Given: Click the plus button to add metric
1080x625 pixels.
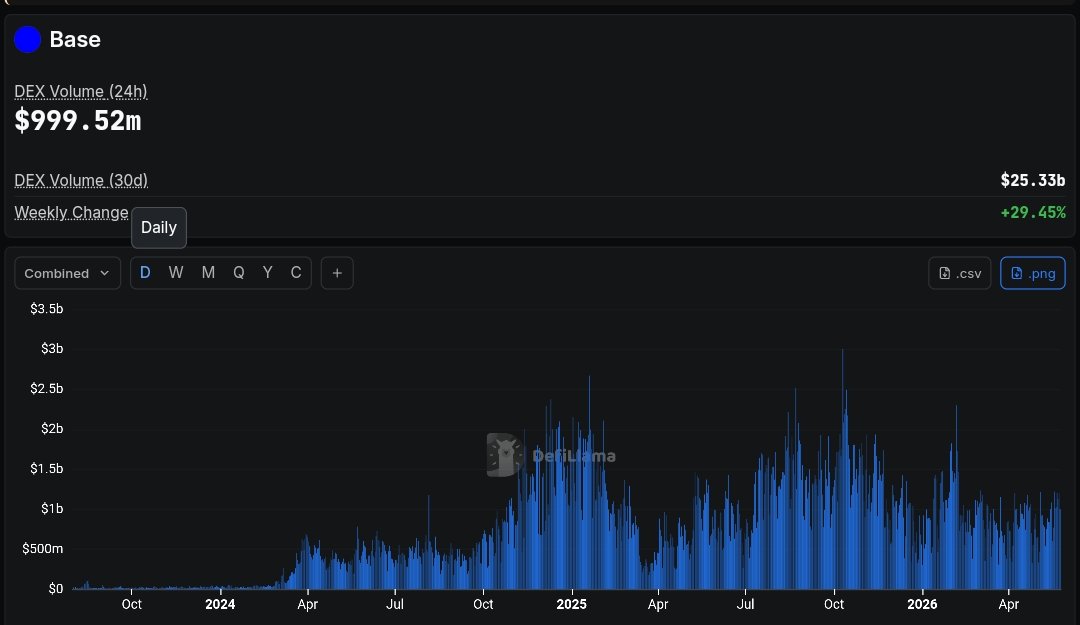Looking at the screenshot, I should [x=337, y=273].
